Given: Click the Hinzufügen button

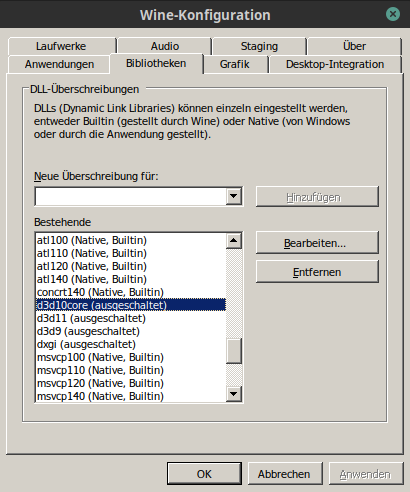Looking at the screenshot, I should pos(317,197).
